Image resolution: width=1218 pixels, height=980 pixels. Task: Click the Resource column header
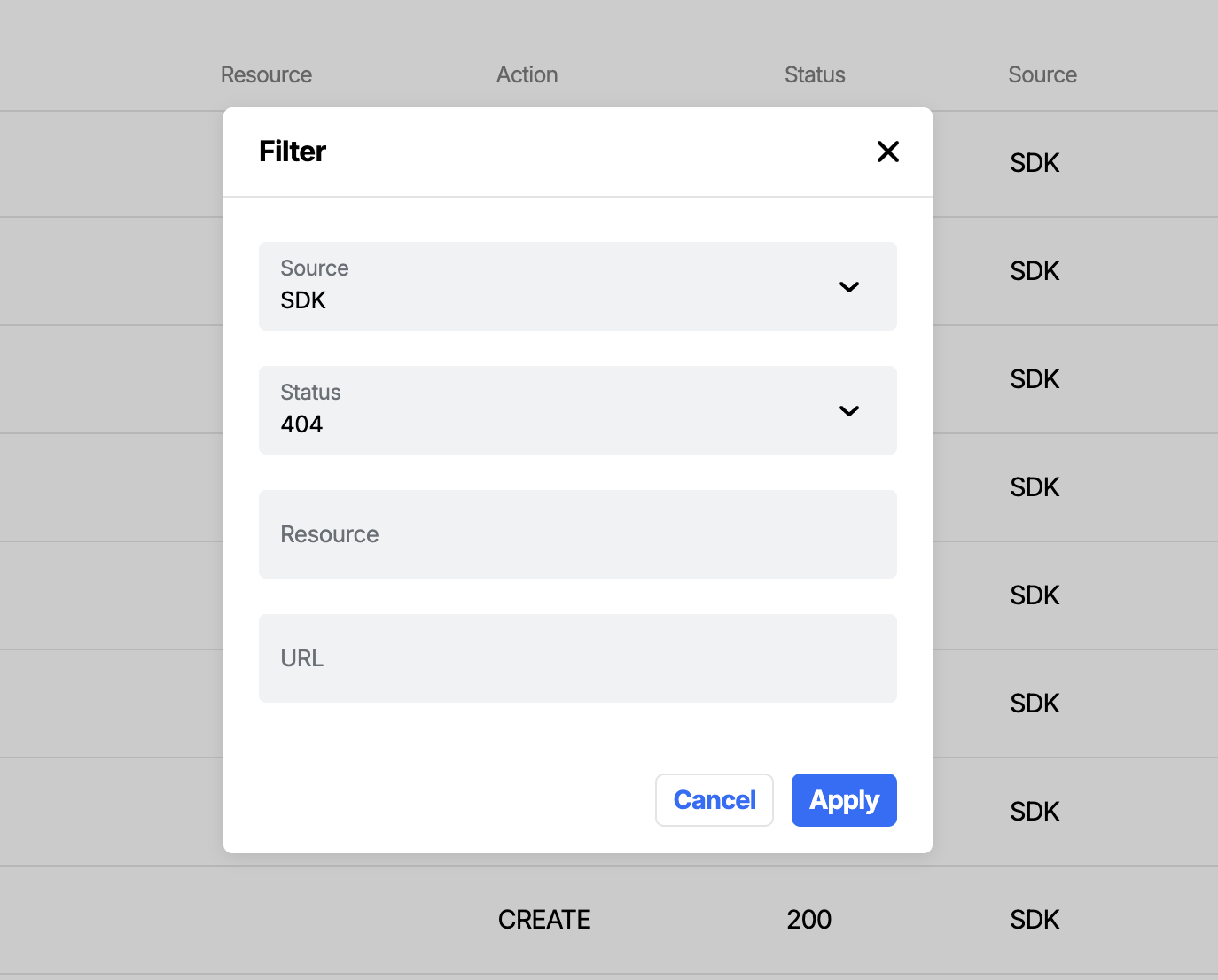coord(266,74)
